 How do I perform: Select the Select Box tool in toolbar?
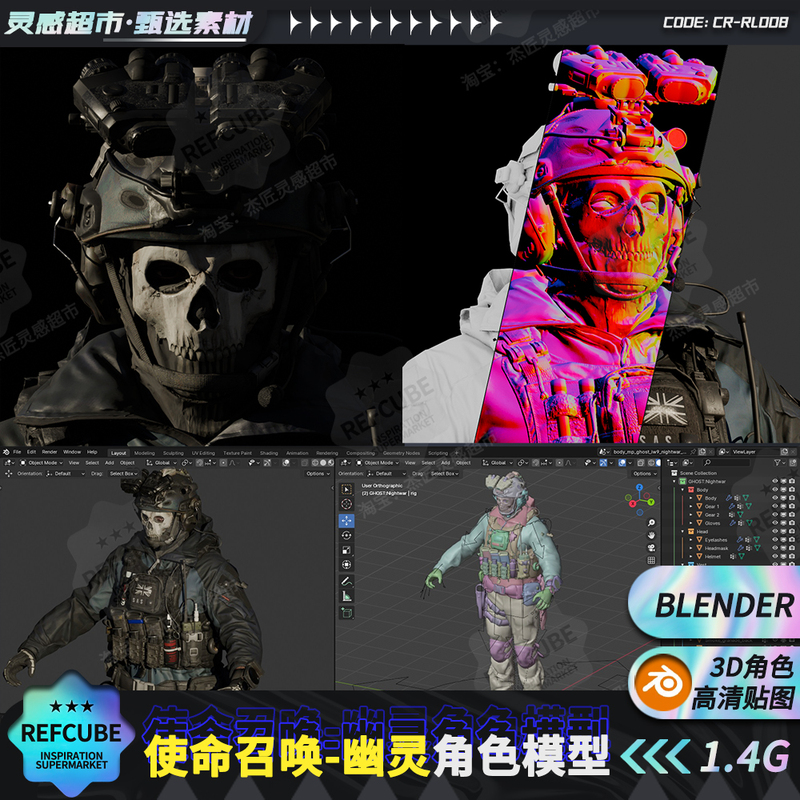click(x=346, y=489)
